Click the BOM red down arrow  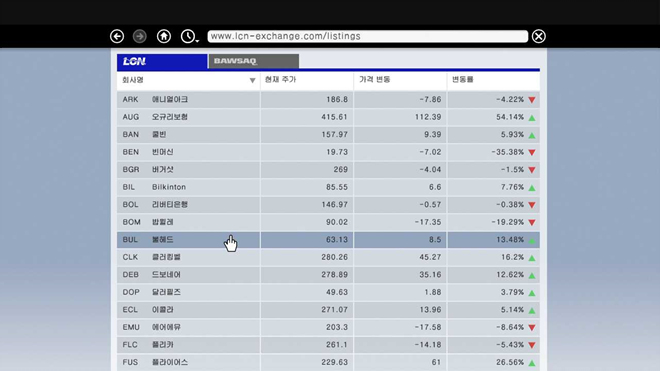point(532,223)
